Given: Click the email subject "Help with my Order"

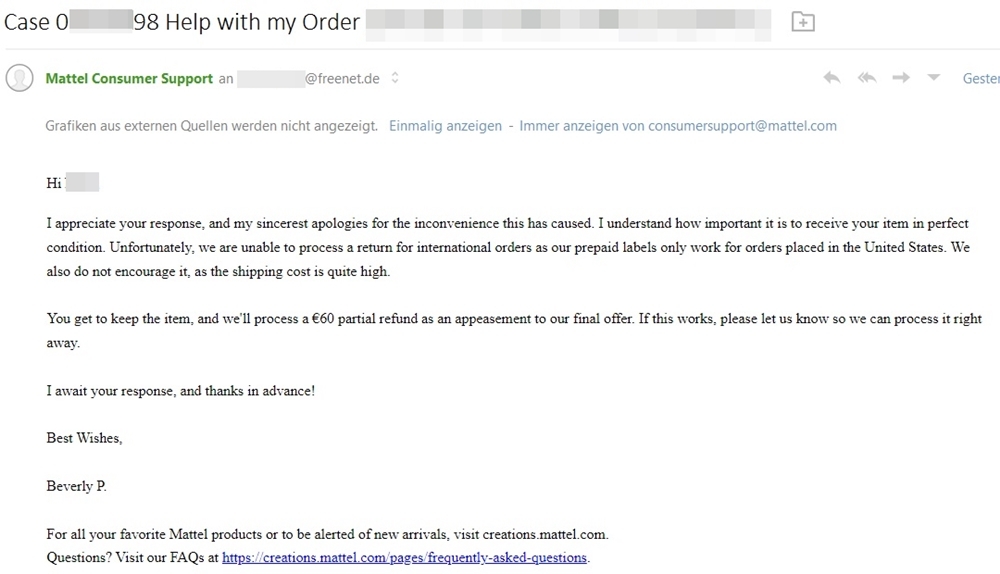Looking at the screenshot, I should pyautogui.click(x=262, y=22).
